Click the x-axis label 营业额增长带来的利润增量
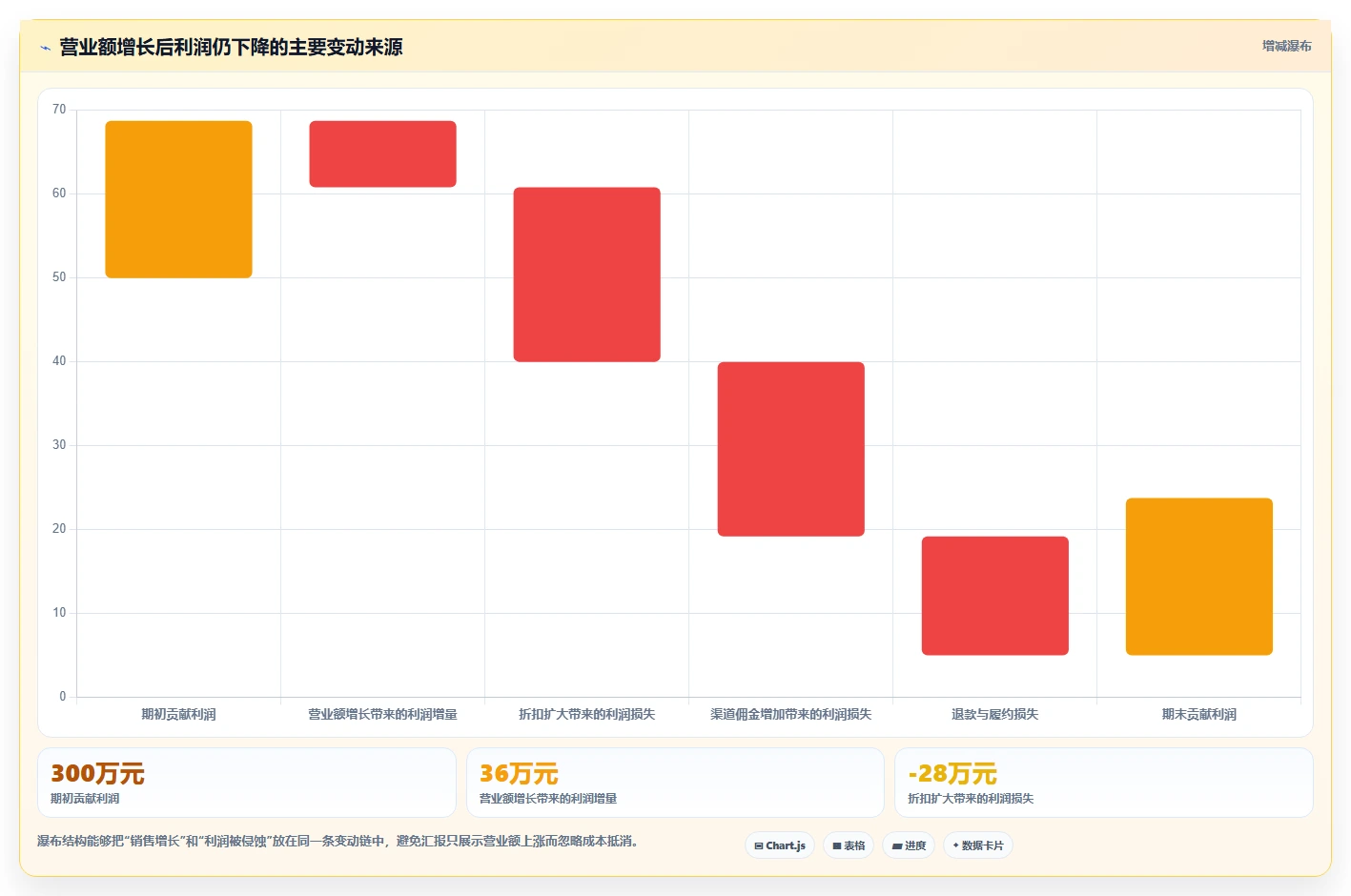The height and width of the screenshot is (896, 1351). click(382, 714)
